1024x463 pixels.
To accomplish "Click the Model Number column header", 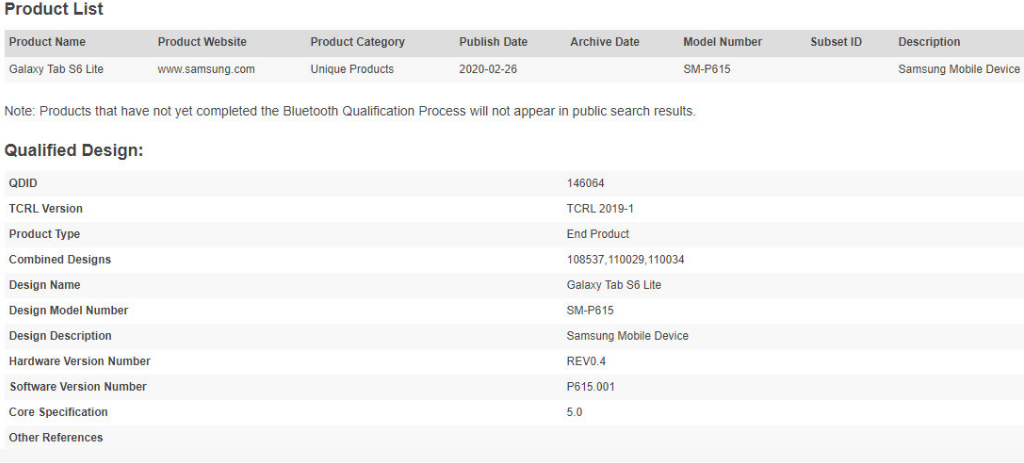I will 722,42.
